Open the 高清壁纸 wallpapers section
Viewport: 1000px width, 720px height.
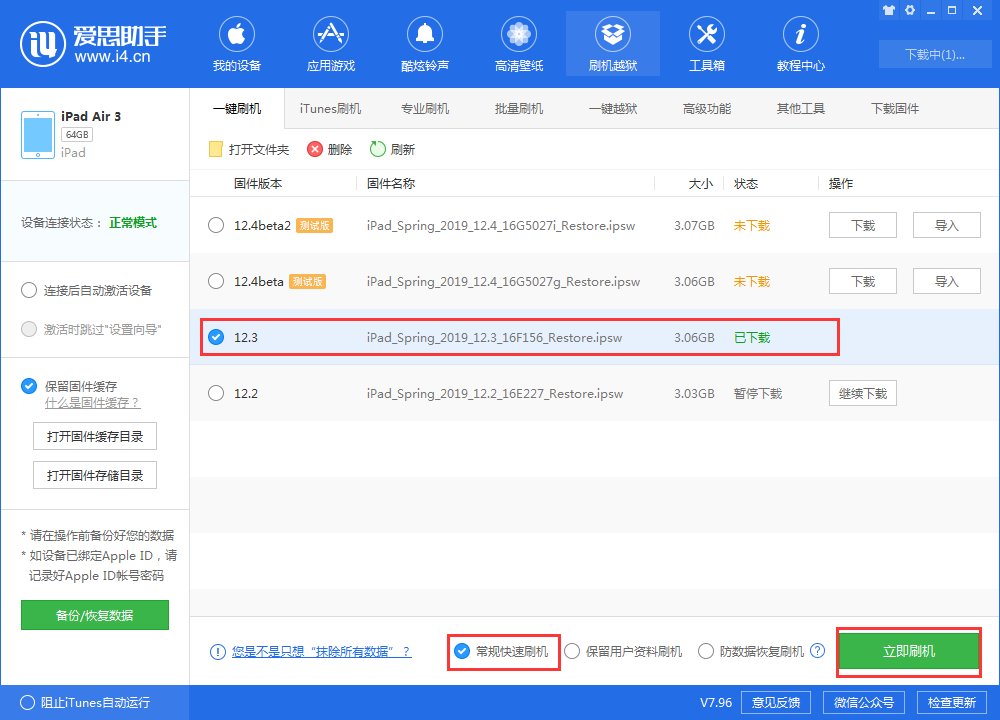click(x=518, y=43)
